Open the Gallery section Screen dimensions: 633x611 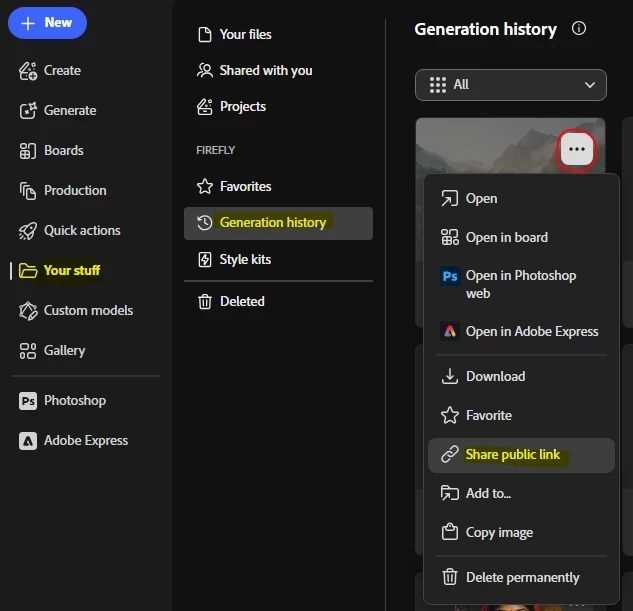click(x=52, y=350)
